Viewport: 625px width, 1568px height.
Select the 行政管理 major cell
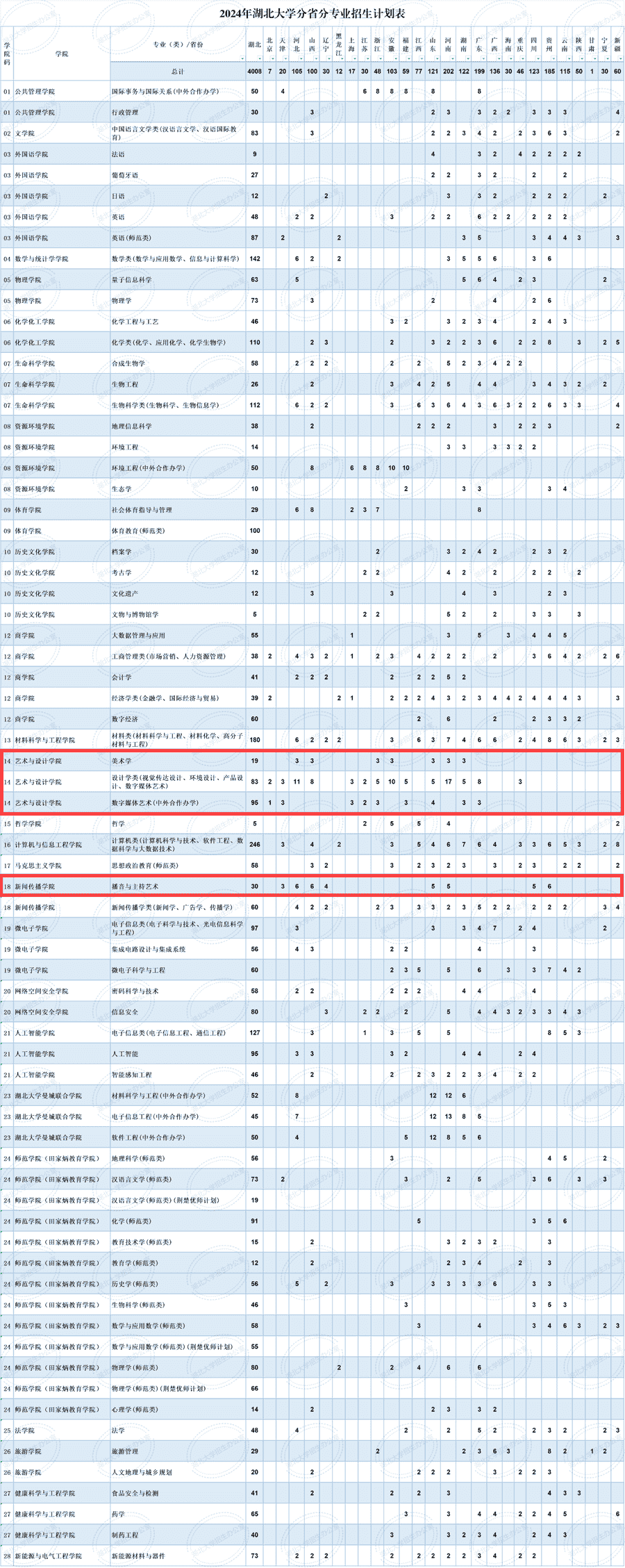coord(178,112)
